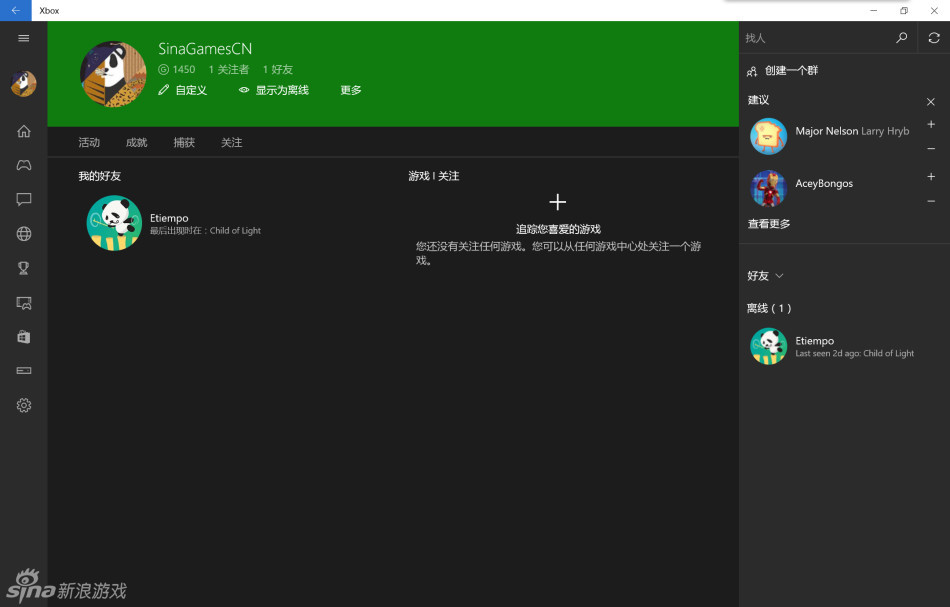Expand the 好友 friends filter dropdown
950x607 pixels.
pos(765,276)
